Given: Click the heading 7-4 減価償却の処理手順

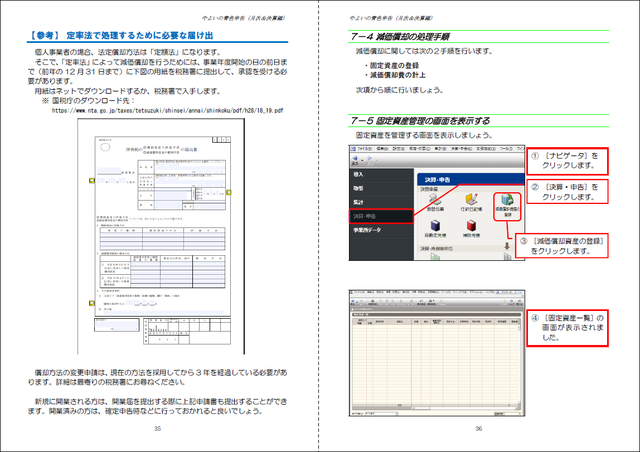Looking at the screenshot, I should tap(400, 37).
